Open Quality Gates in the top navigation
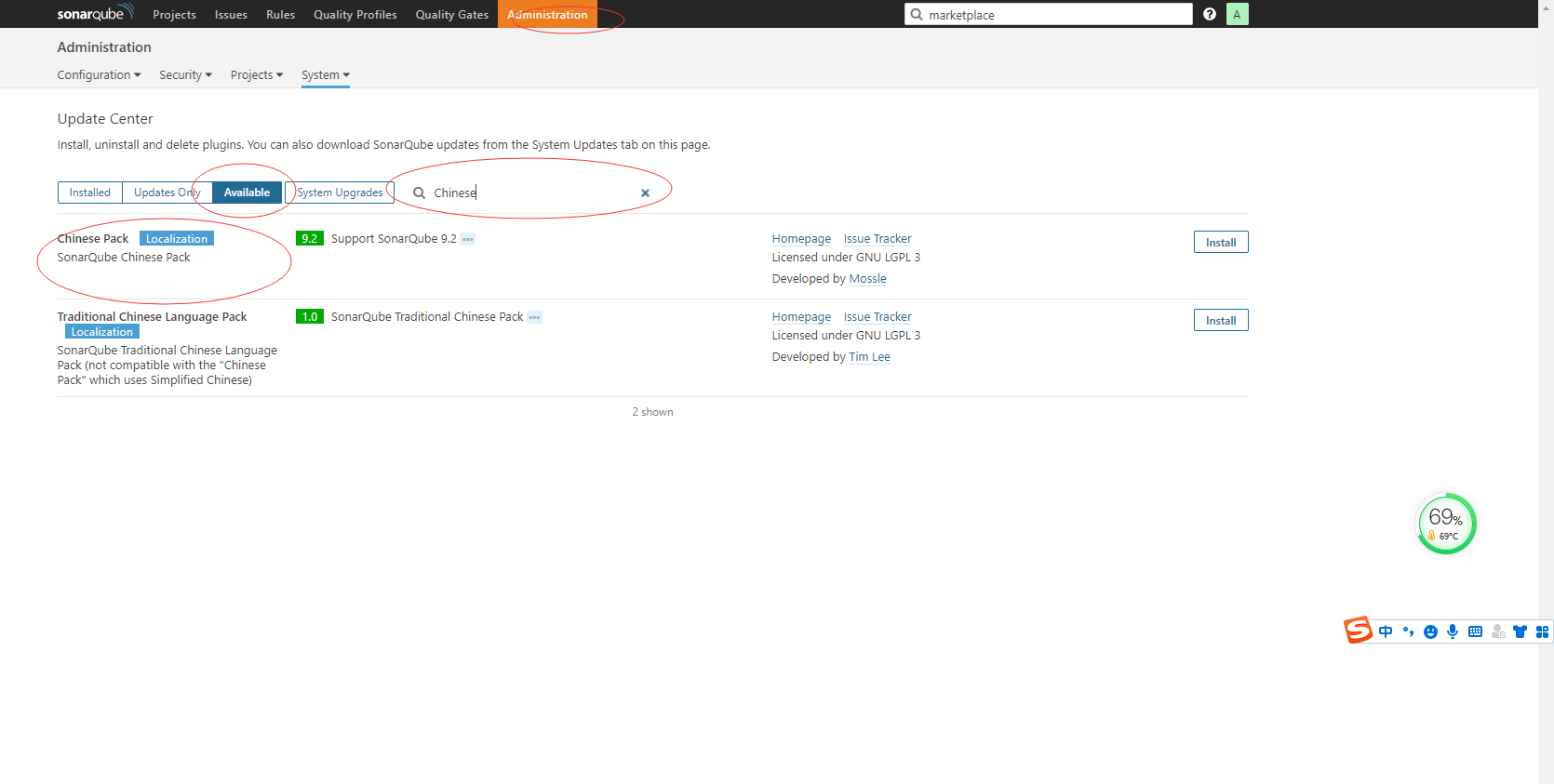Viewport: 1554px width, 784px height. pos(451,14)
